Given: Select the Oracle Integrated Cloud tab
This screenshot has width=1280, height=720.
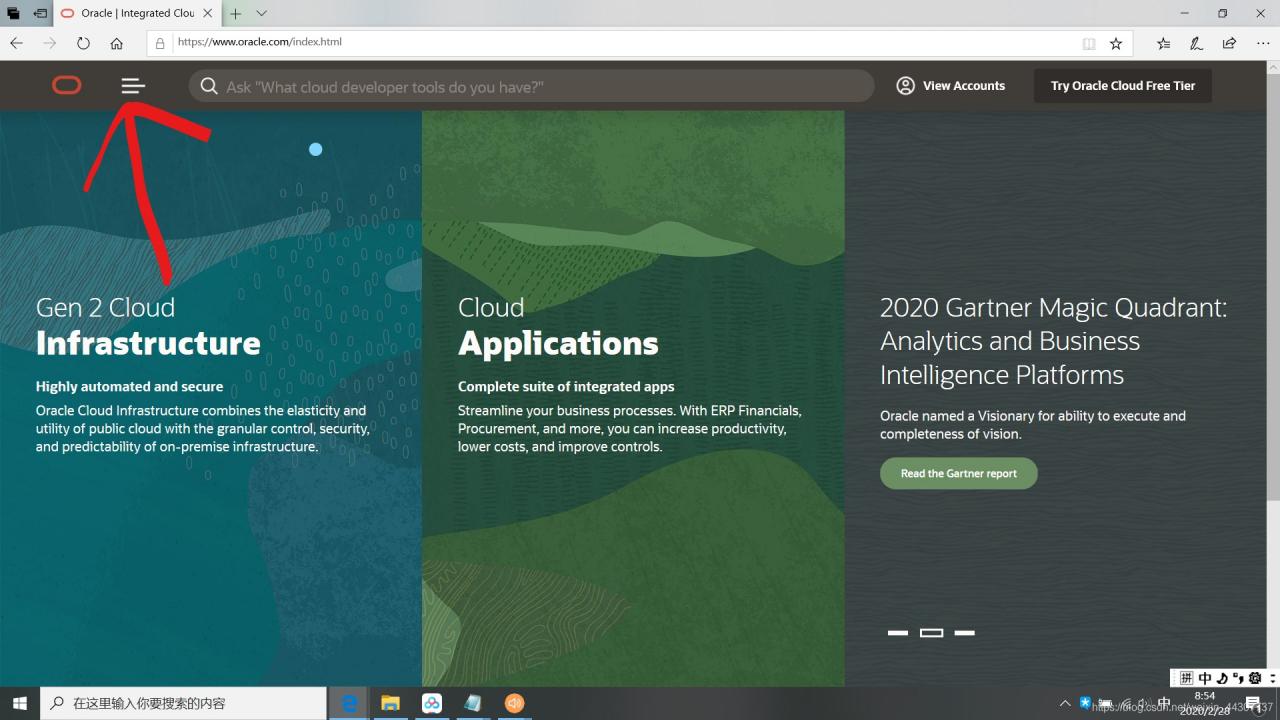Looking at the screenshot, I should tap(138, 13).
